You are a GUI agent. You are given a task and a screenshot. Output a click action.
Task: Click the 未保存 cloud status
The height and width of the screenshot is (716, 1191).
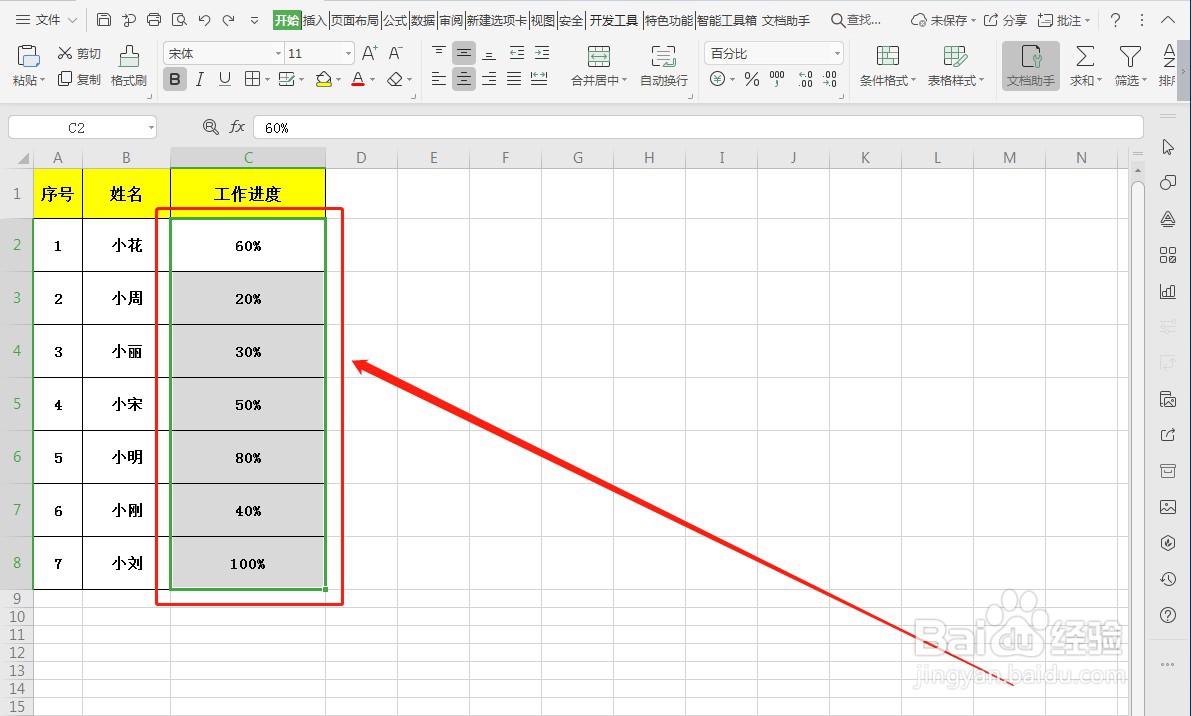943,20
